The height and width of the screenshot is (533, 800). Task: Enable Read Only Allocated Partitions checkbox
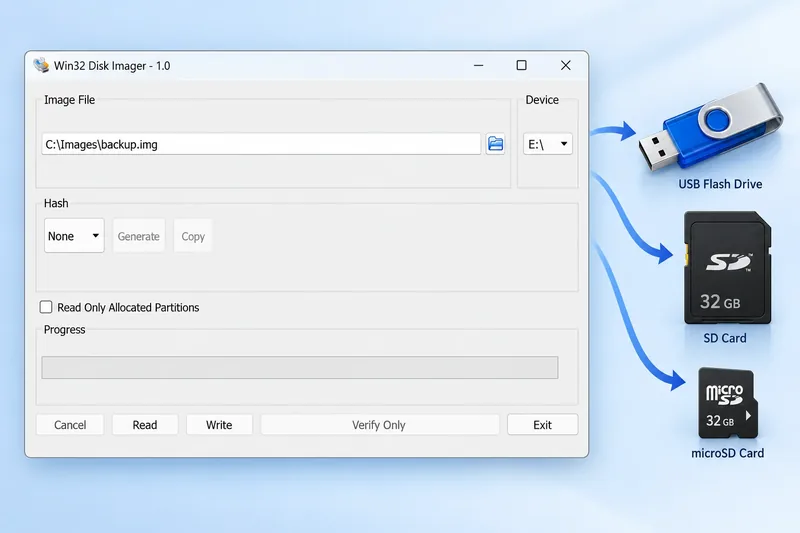coord(46,307)
